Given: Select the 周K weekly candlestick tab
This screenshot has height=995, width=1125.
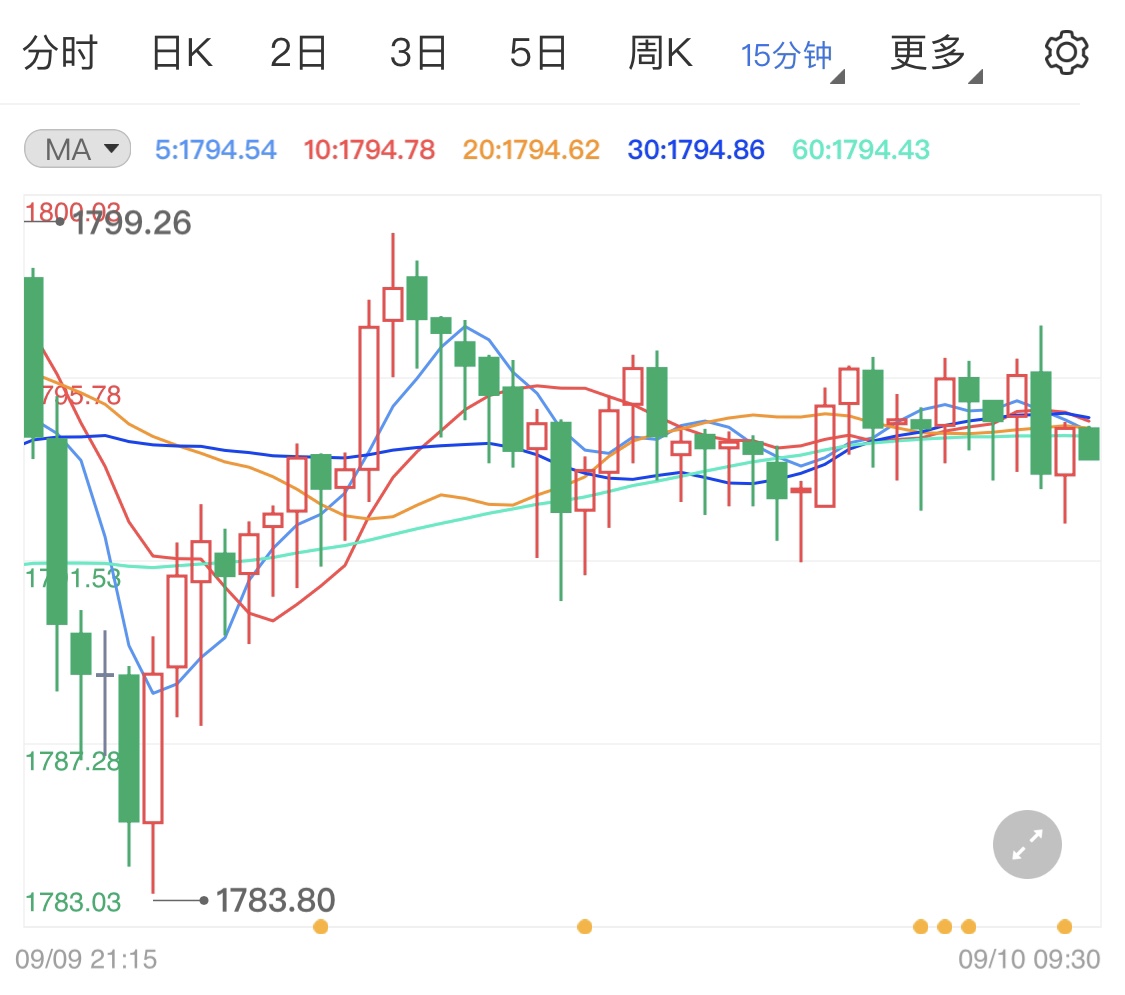Looking at the screenshot, I should [660, 52].
